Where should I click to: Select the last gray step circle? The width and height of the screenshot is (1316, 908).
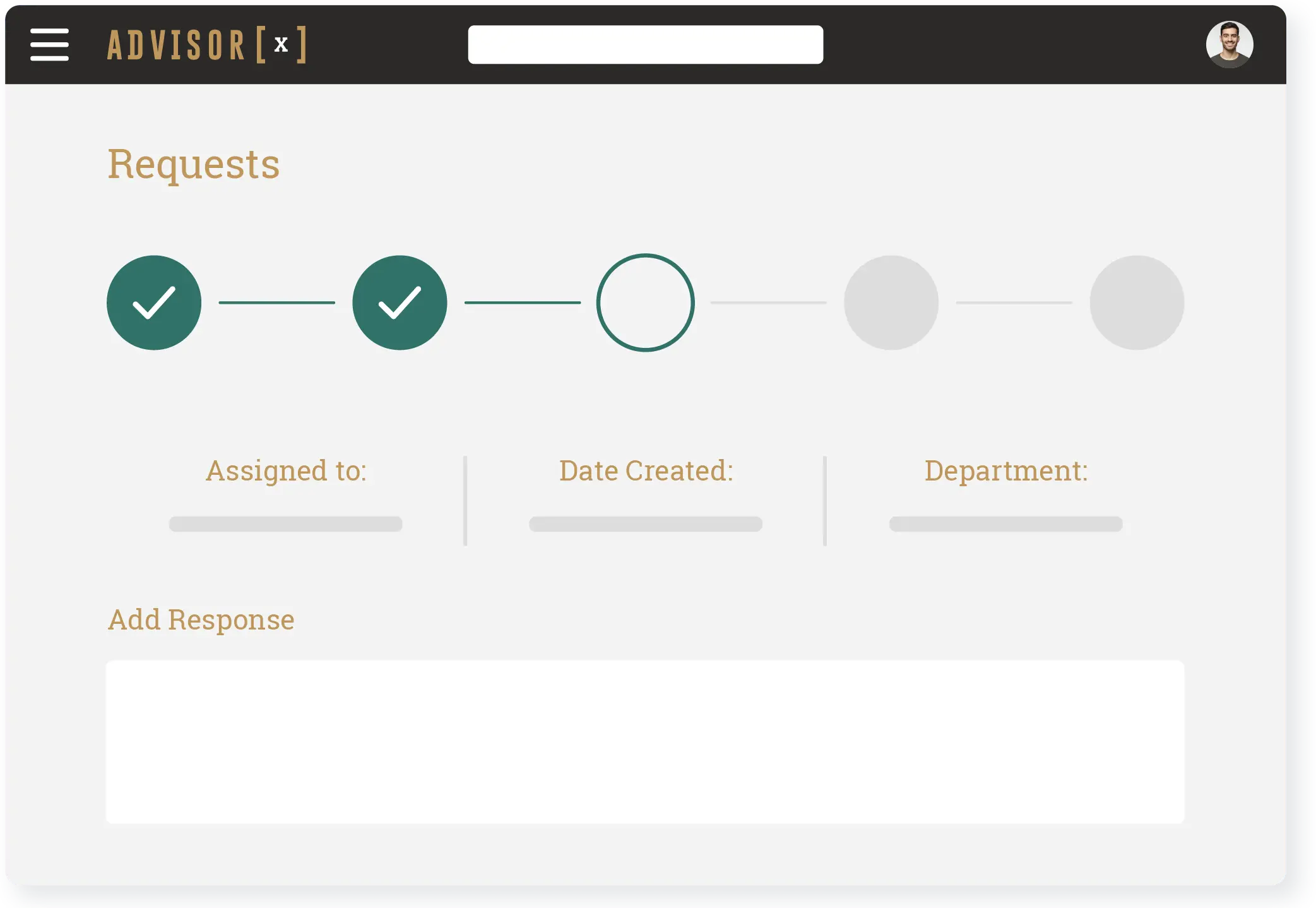(x=1136, y=302)
